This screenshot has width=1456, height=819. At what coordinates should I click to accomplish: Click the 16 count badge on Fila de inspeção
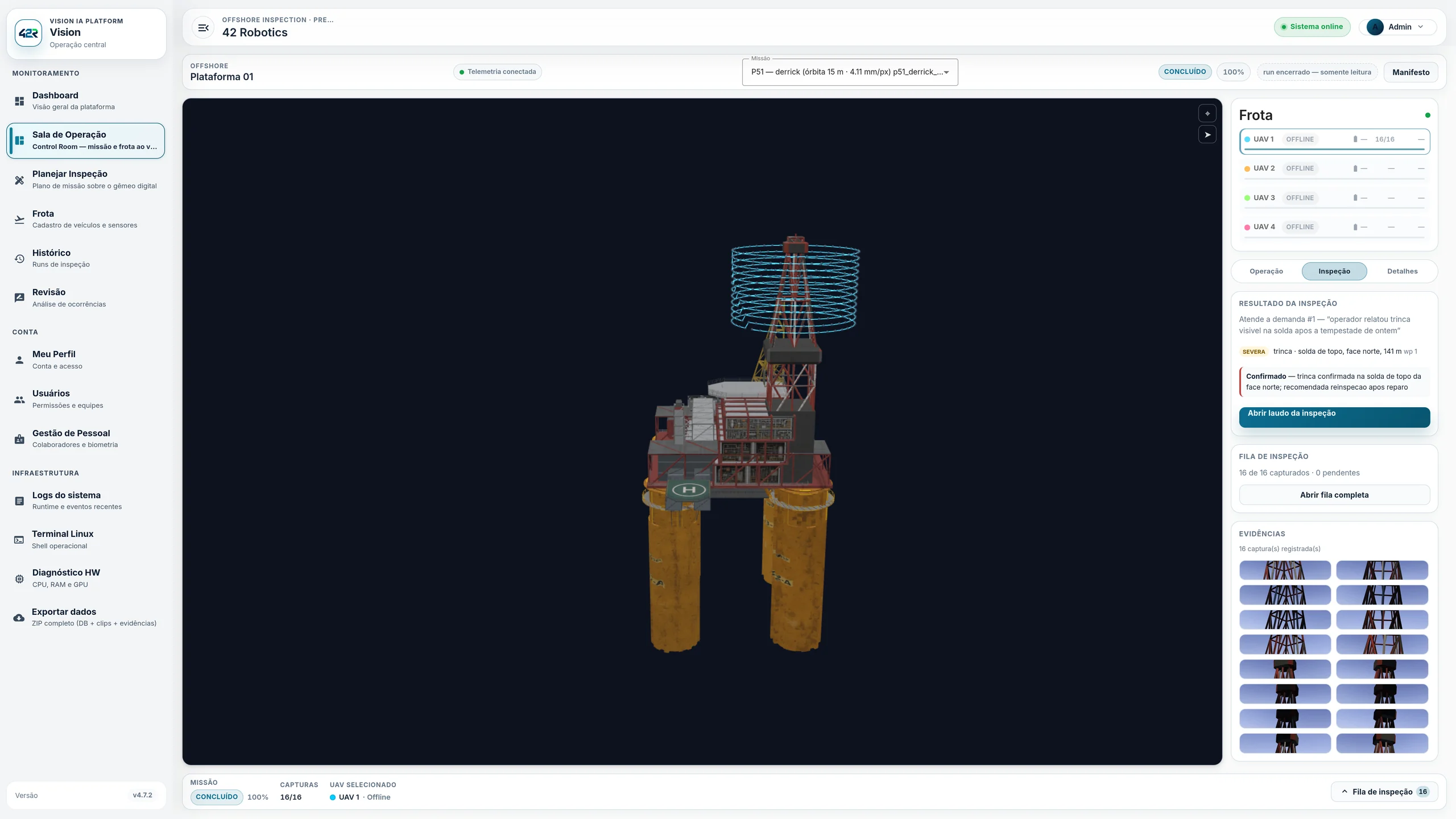click(x=1422, y=792)
